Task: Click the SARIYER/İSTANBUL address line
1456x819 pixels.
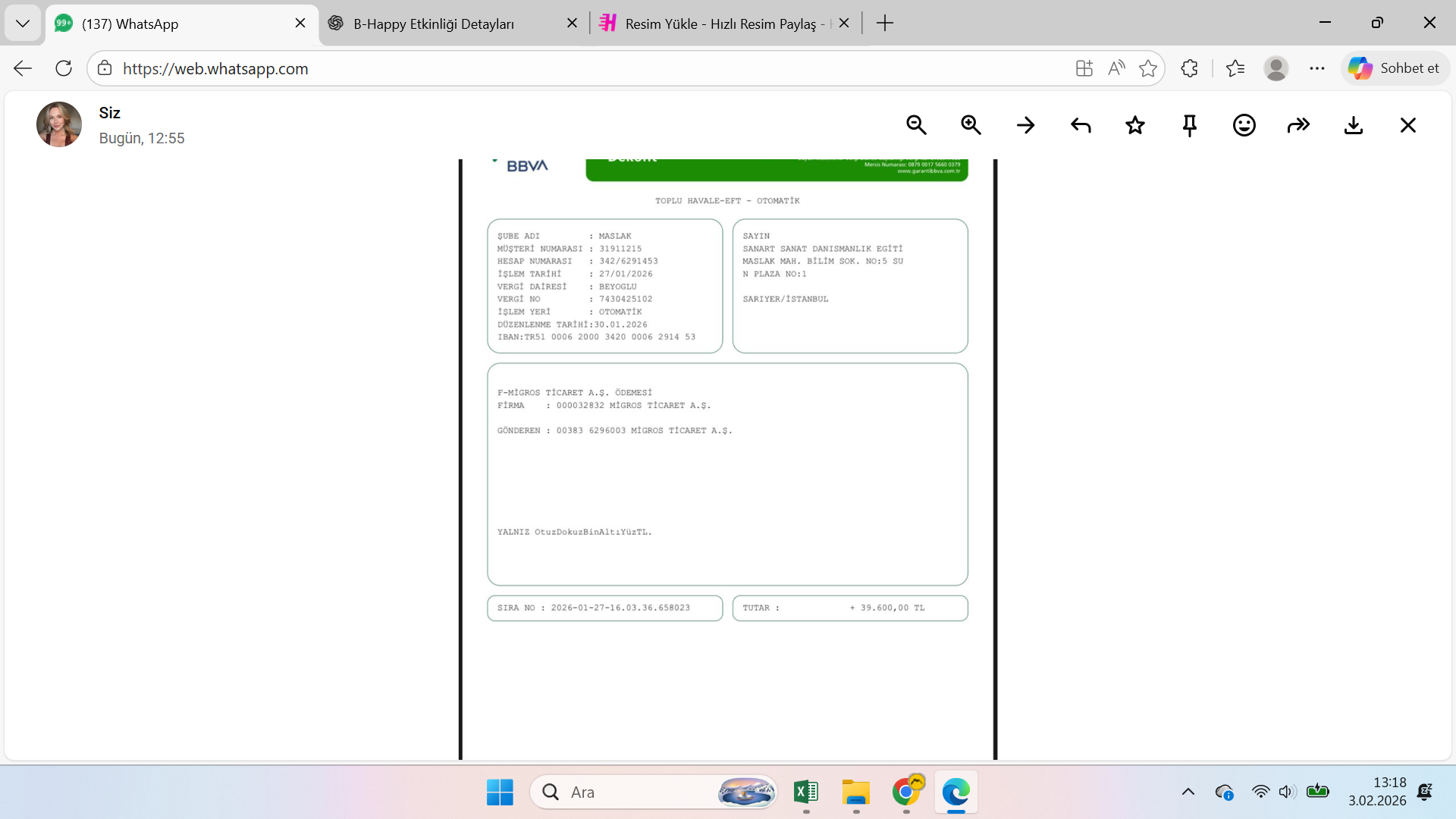Action: click(786, 299)
